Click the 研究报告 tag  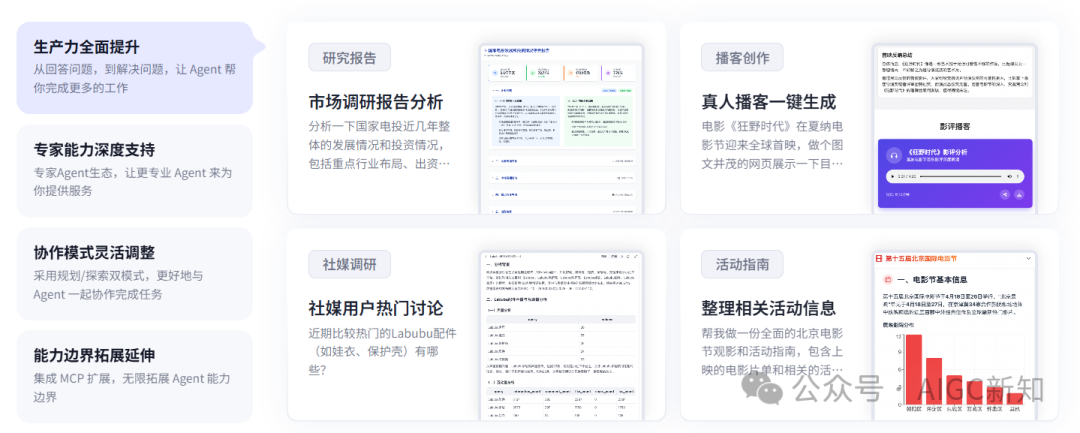tap(350, 57)
